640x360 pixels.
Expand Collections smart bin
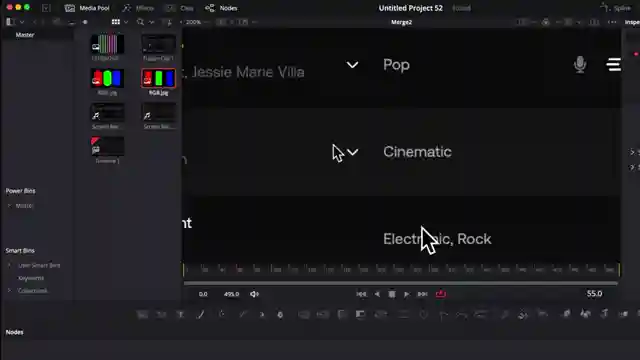[9, 291]
